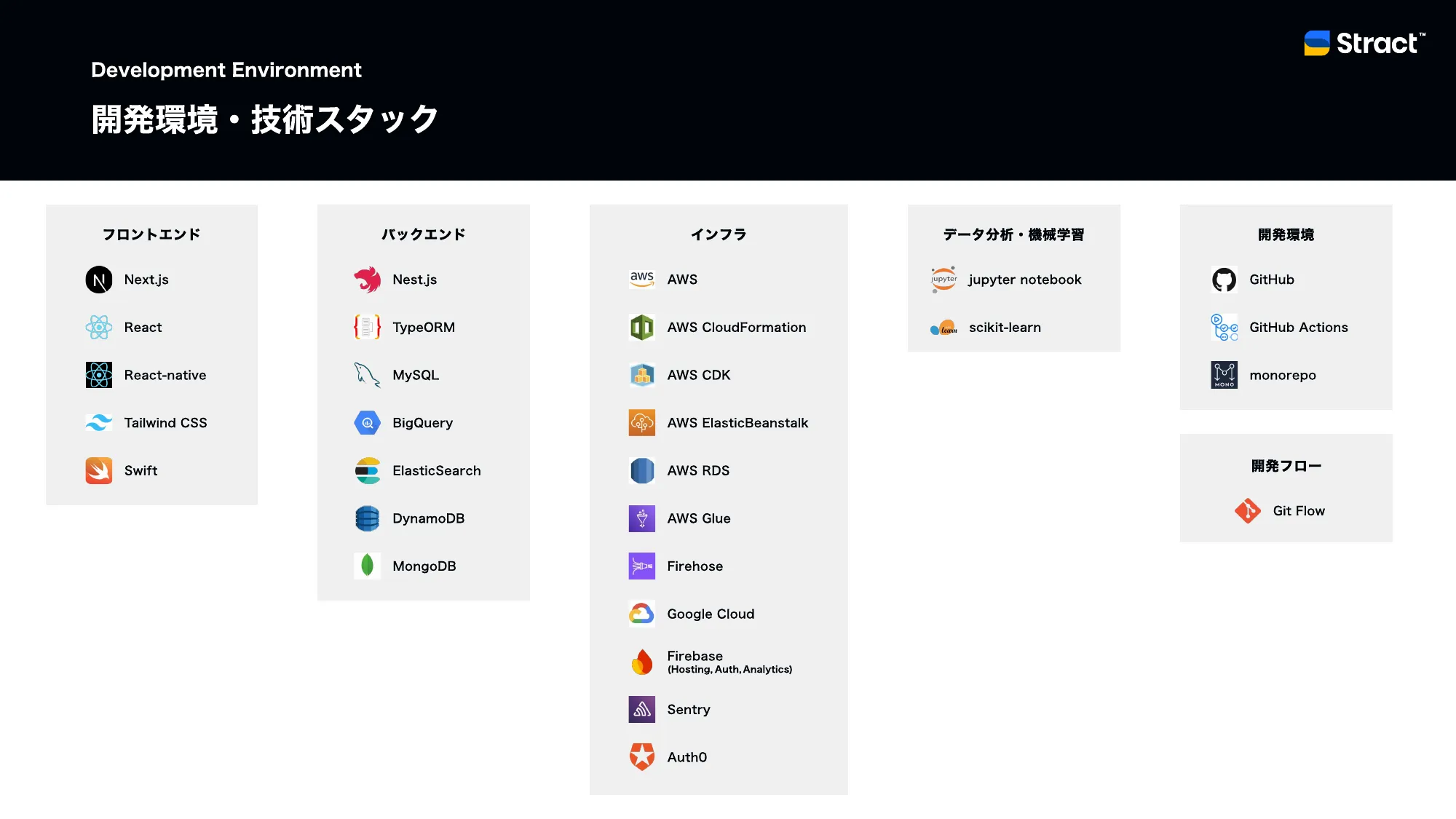Click the 'Firehose' label

coord(695,566)
